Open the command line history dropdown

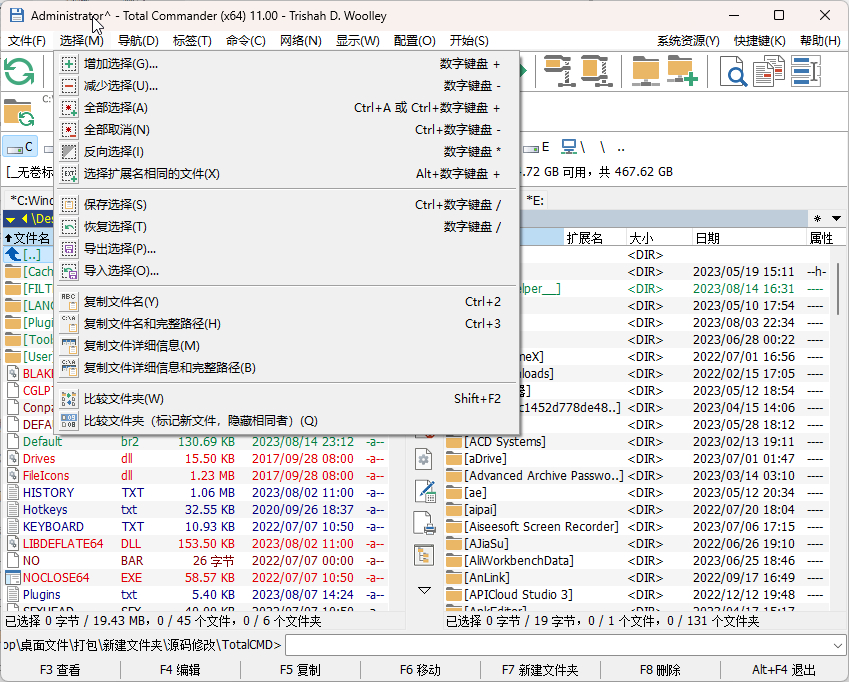tap(838, 645)
